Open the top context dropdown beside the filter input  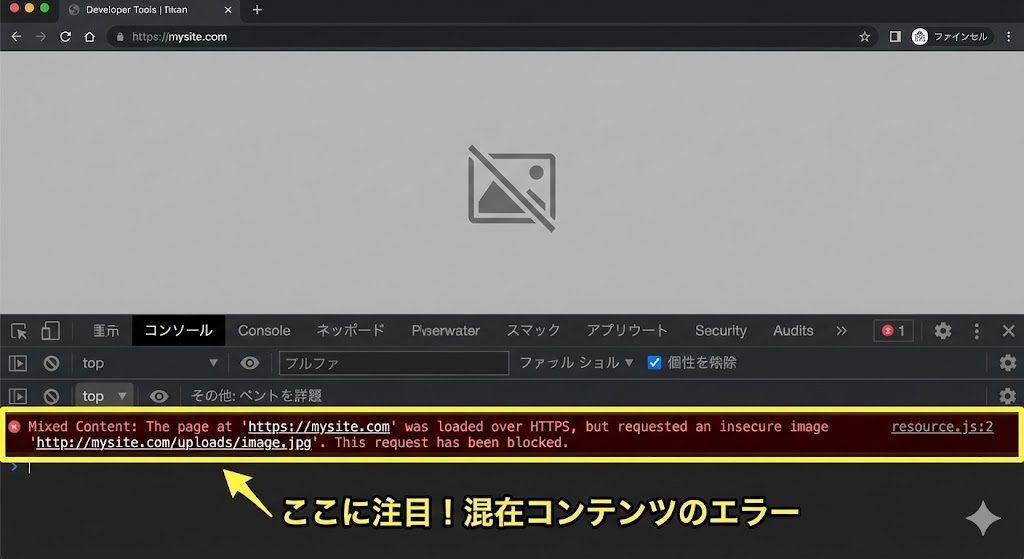coord(149,363)
